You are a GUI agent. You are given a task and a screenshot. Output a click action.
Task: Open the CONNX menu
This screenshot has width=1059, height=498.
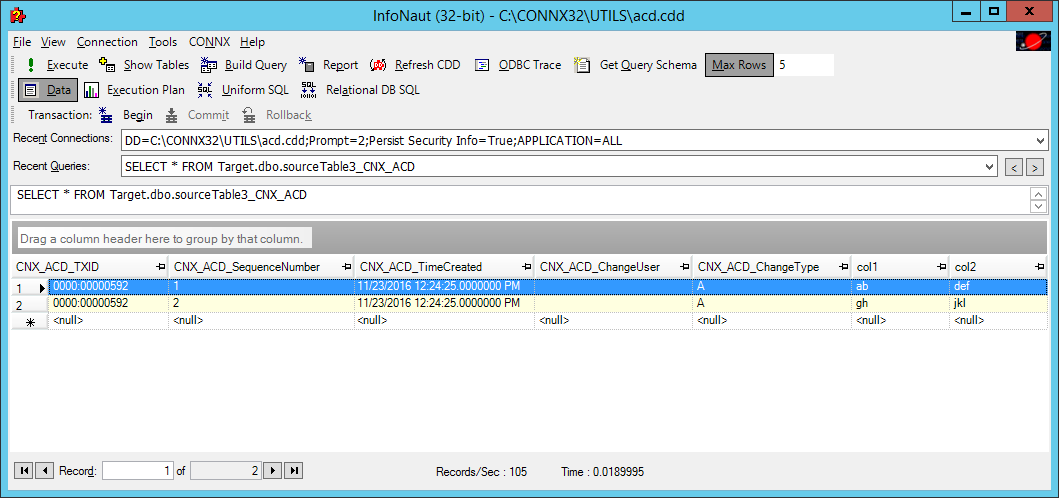[x=209, y=42]
